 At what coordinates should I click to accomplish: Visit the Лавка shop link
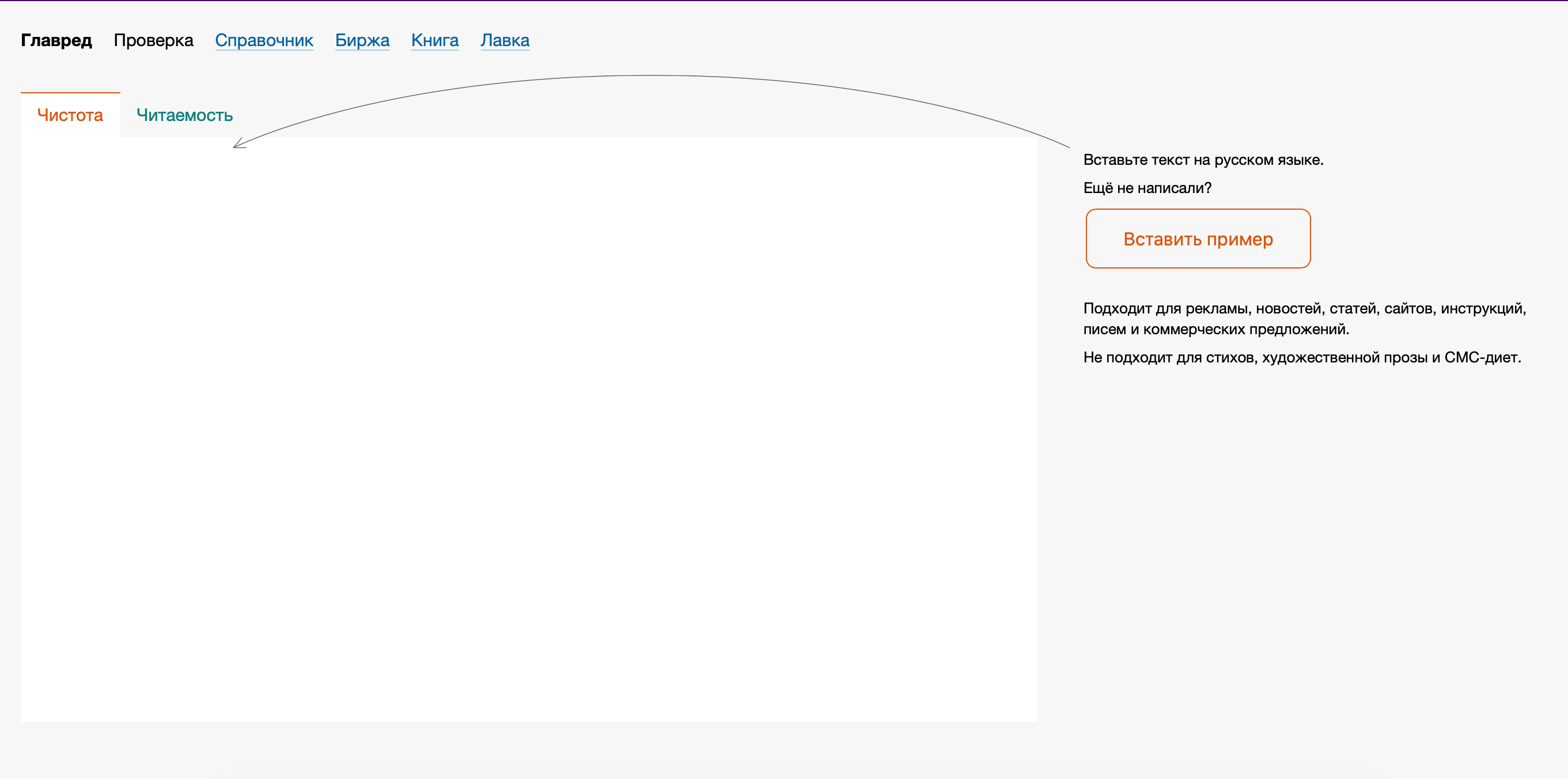pyautogui.click(x=505, y=40)
